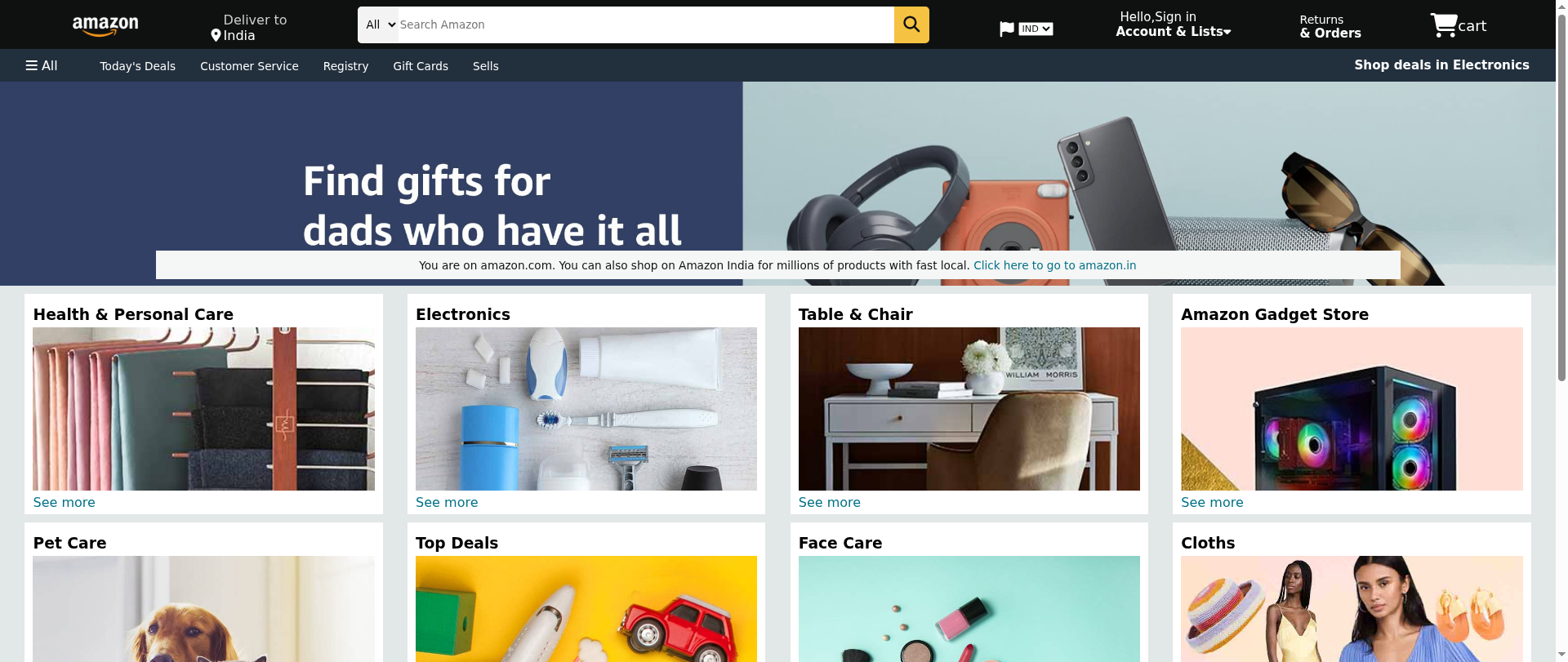Click the Electronics category image
This screenshot has height=662, width=1568.
[x=586, y=409]
